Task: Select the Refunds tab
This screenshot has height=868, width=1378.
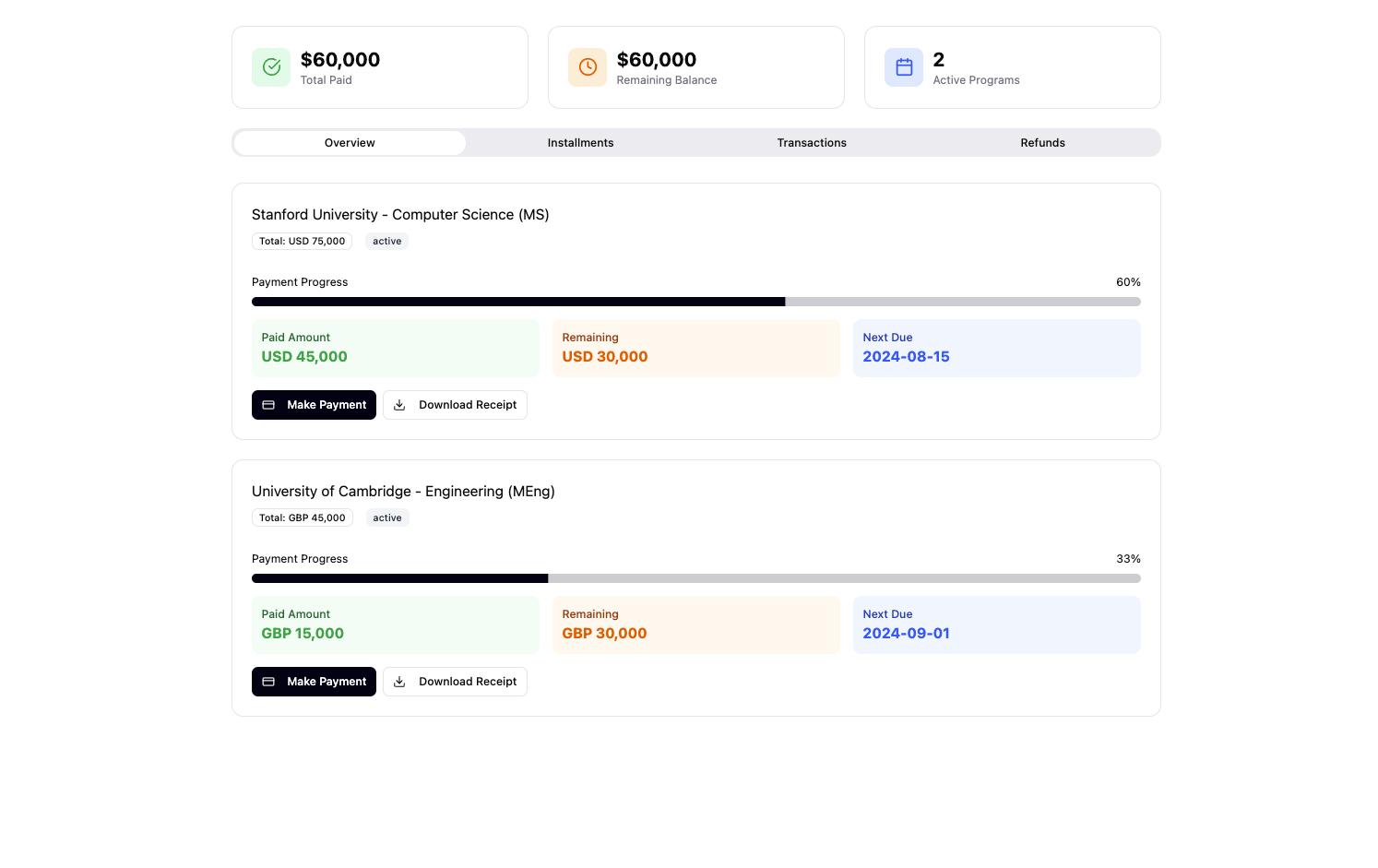Action: coord(1042,143)
